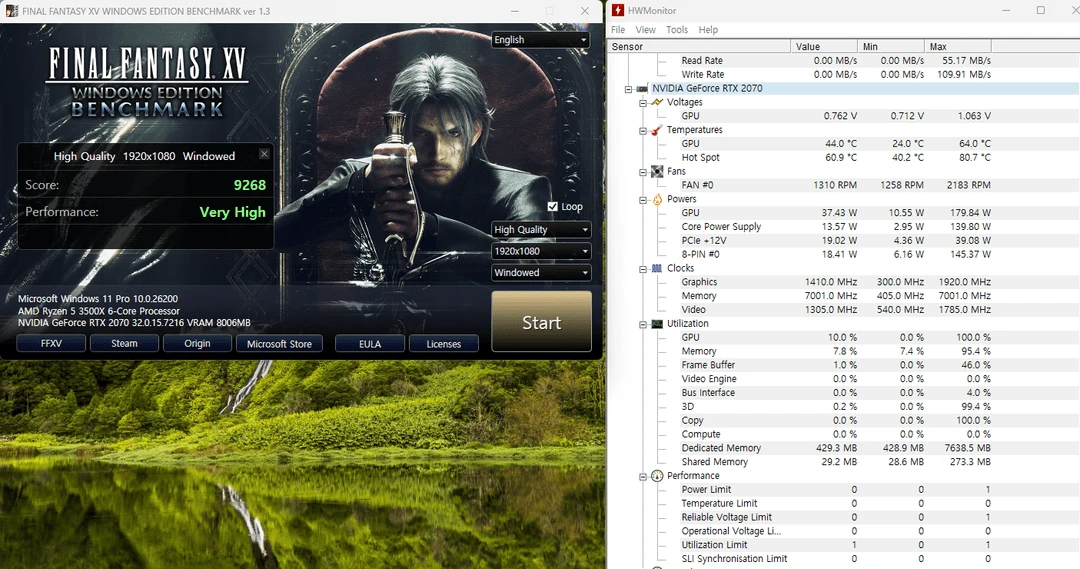The width and height of the screenshot is (1080, 569).
Task: Select the Core Power Supply row
Action: click(x=835, y=227)
